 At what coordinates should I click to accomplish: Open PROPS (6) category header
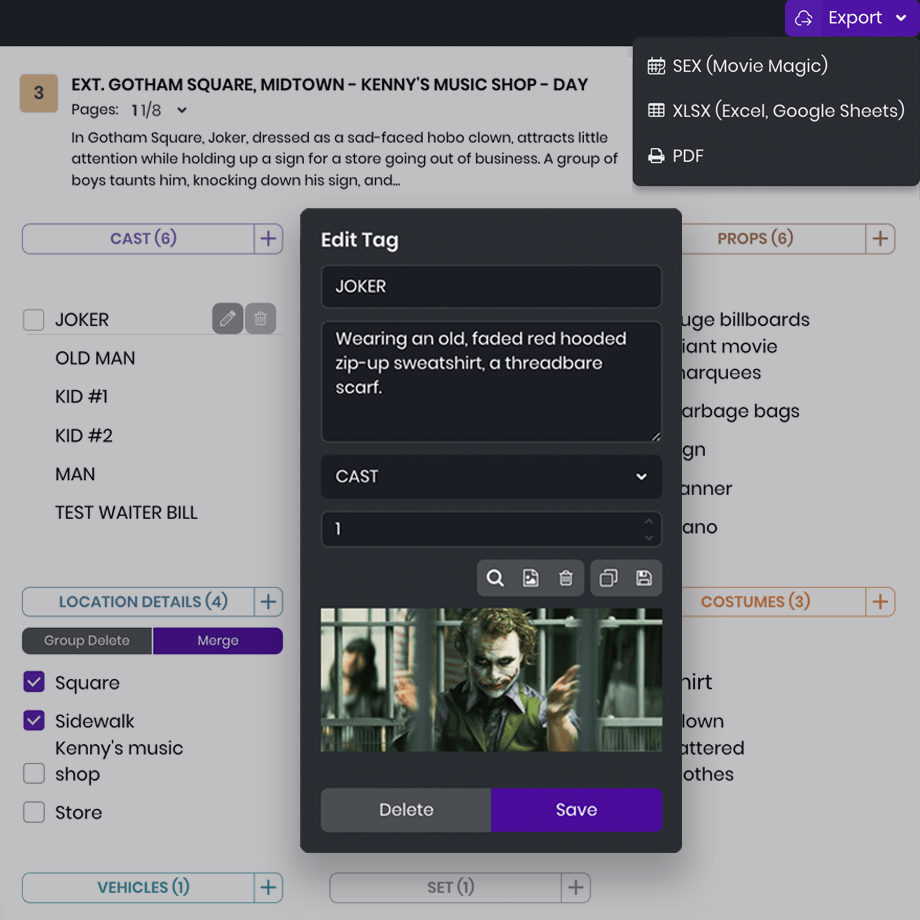pos(773,239)
